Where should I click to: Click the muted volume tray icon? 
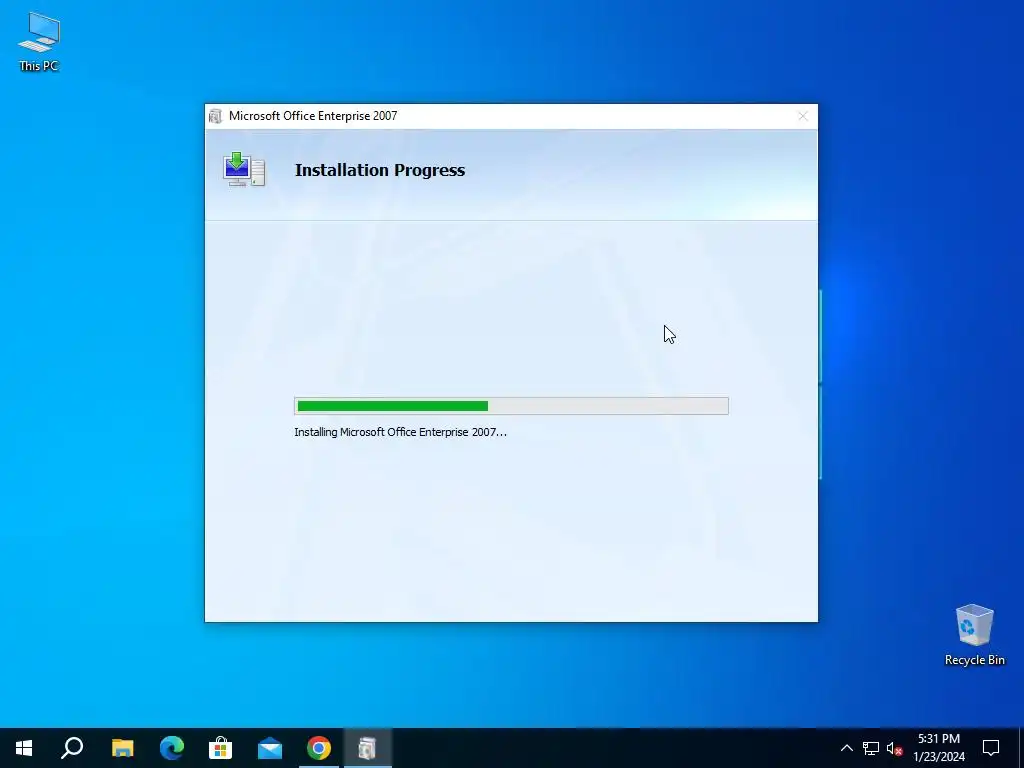(x=895, y=748)
